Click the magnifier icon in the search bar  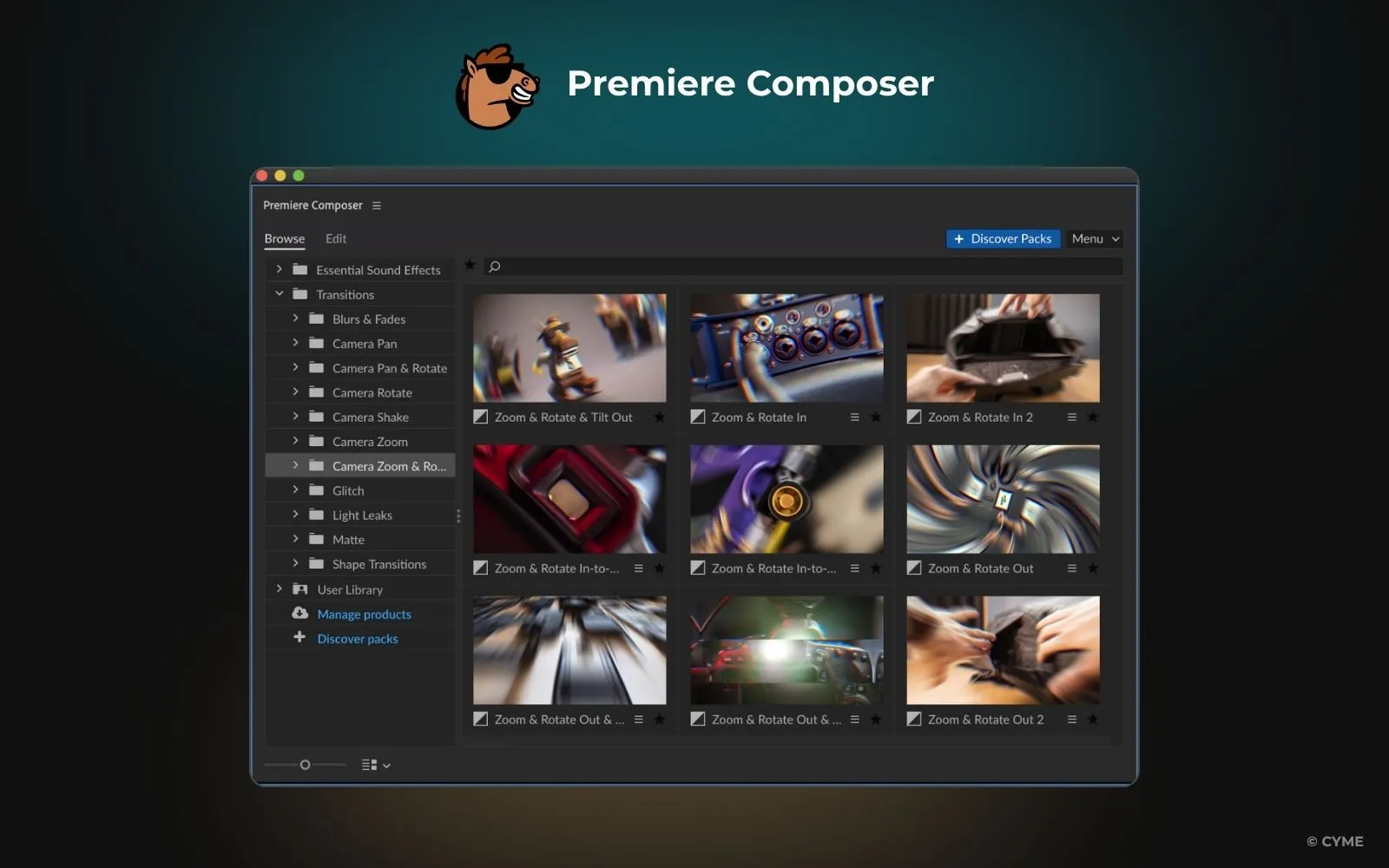[494, 266]
